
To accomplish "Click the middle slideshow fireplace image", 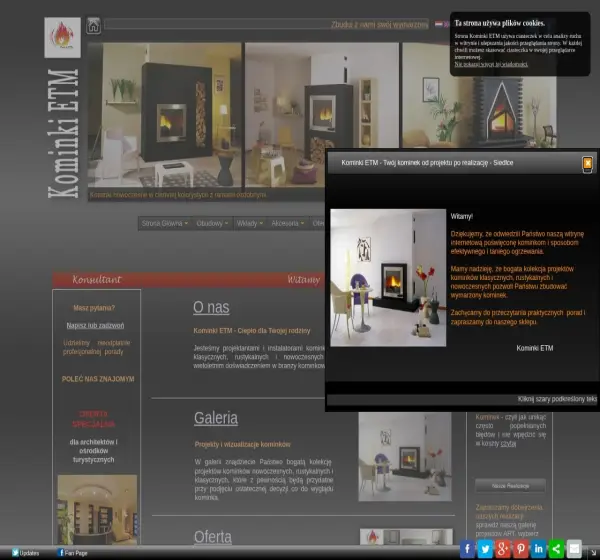I will (322, 95).
